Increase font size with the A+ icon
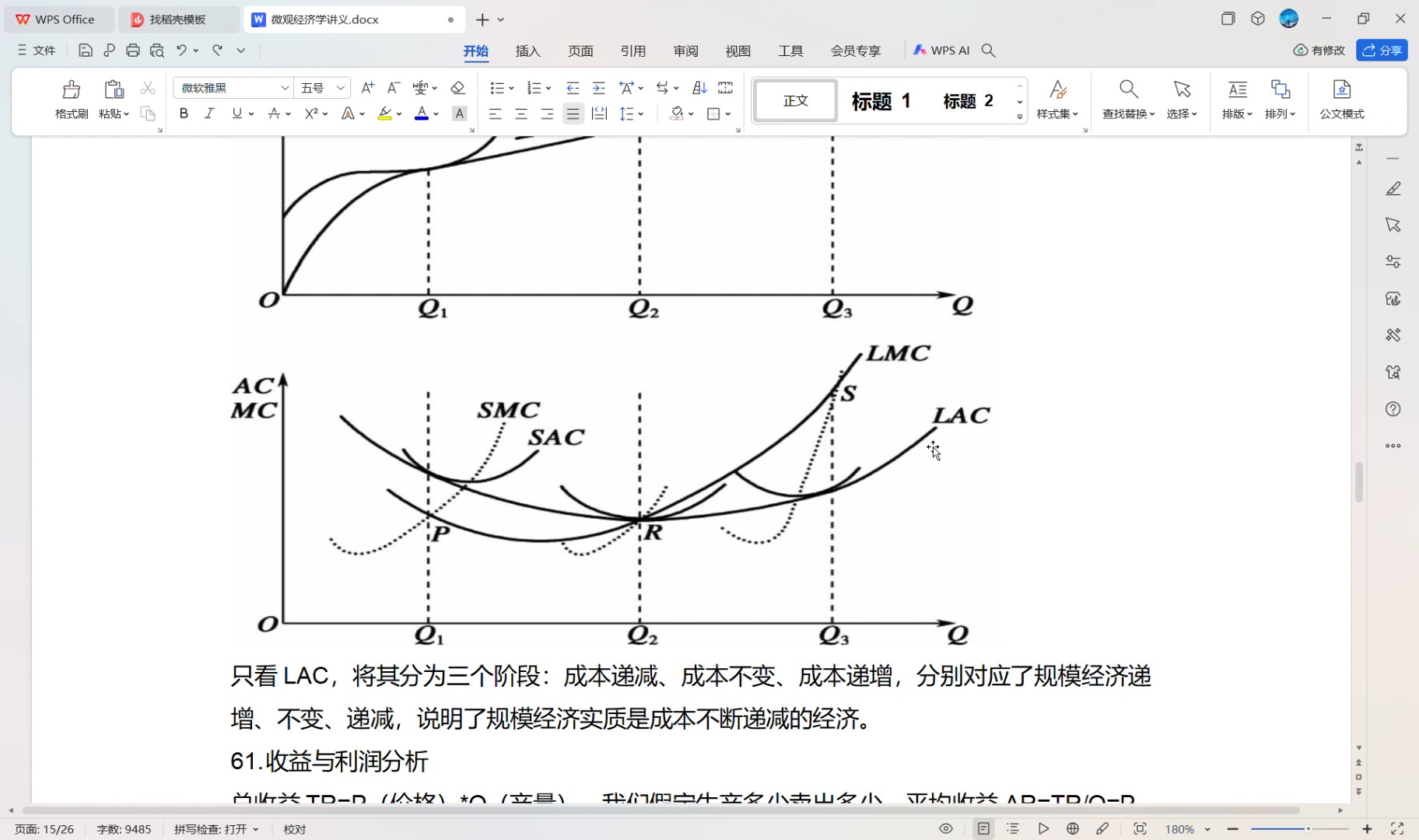Image resolution: width=1419 pixels, height=840 pixels. pyautogui.click(x=367, y=87)
